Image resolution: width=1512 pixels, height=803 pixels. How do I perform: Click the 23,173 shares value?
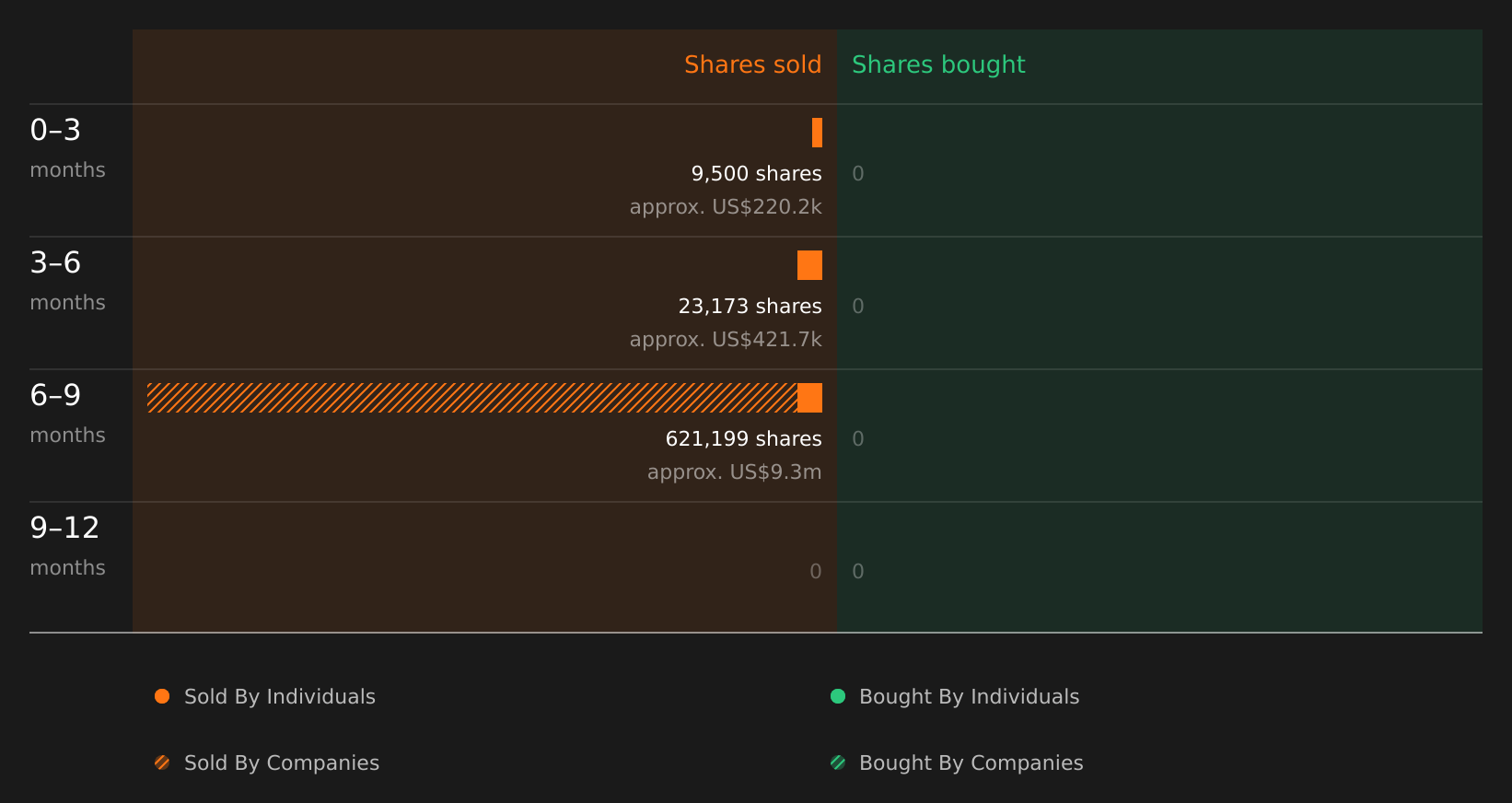point(750,306)
